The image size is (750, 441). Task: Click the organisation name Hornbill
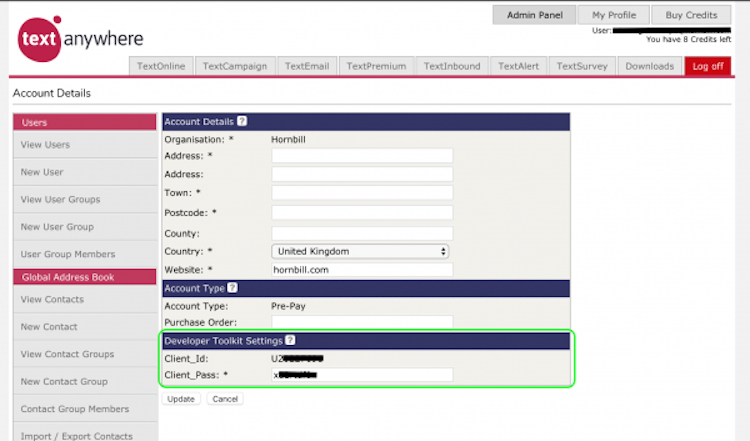[x=288, y=139]
